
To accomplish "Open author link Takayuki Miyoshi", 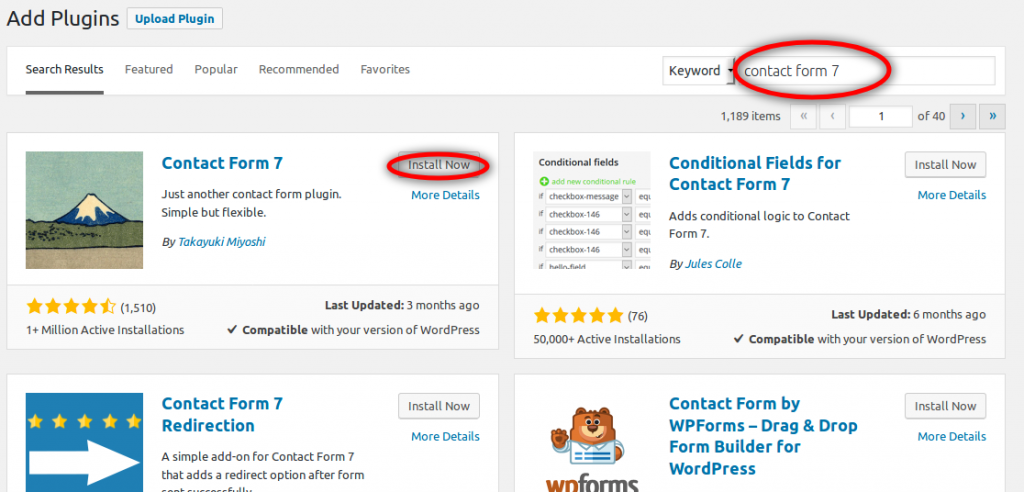I will pos(222,242).
